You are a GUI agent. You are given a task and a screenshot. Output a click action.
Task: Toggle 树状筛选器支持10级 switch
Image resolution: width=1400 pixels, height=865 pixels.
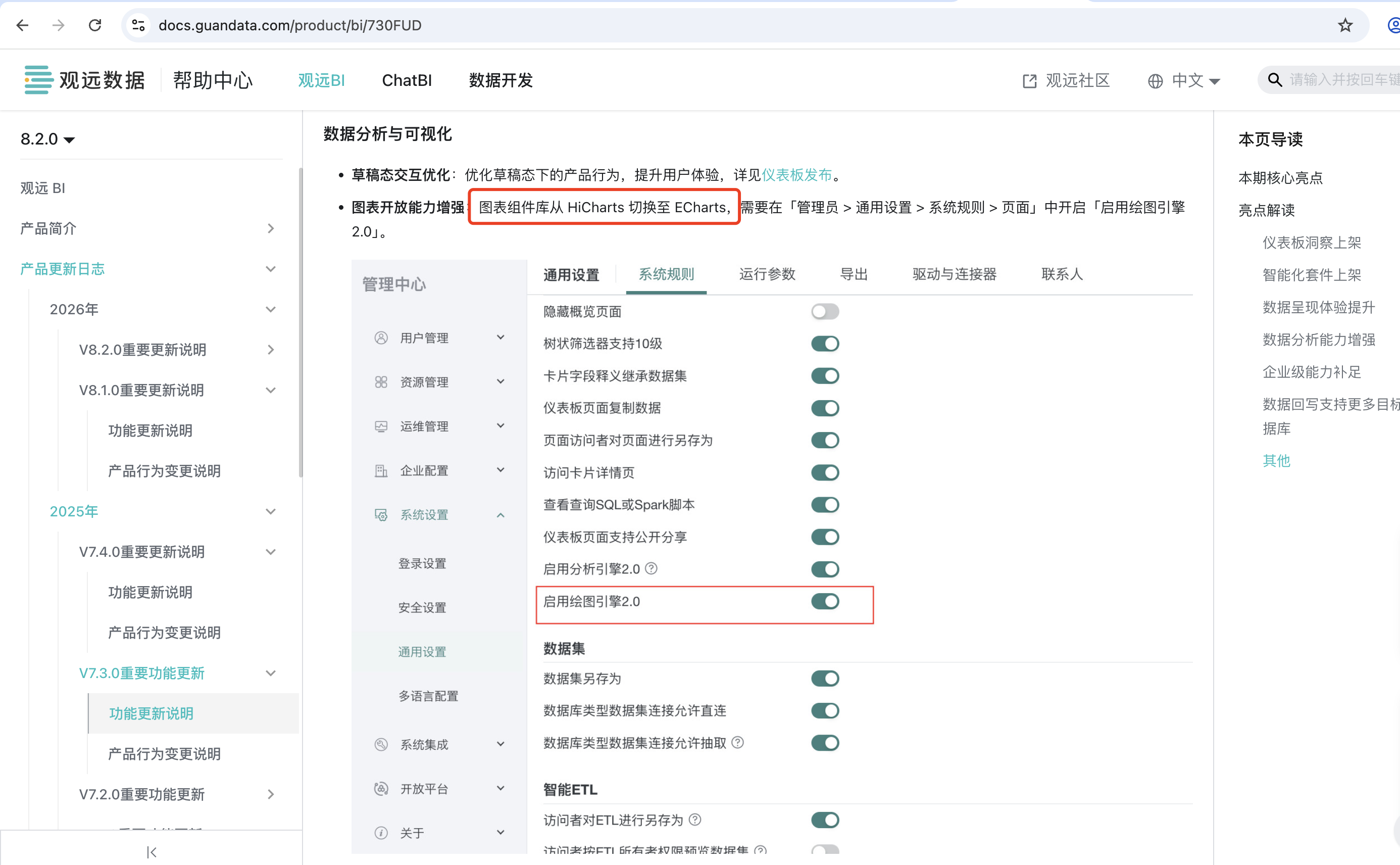825,343
